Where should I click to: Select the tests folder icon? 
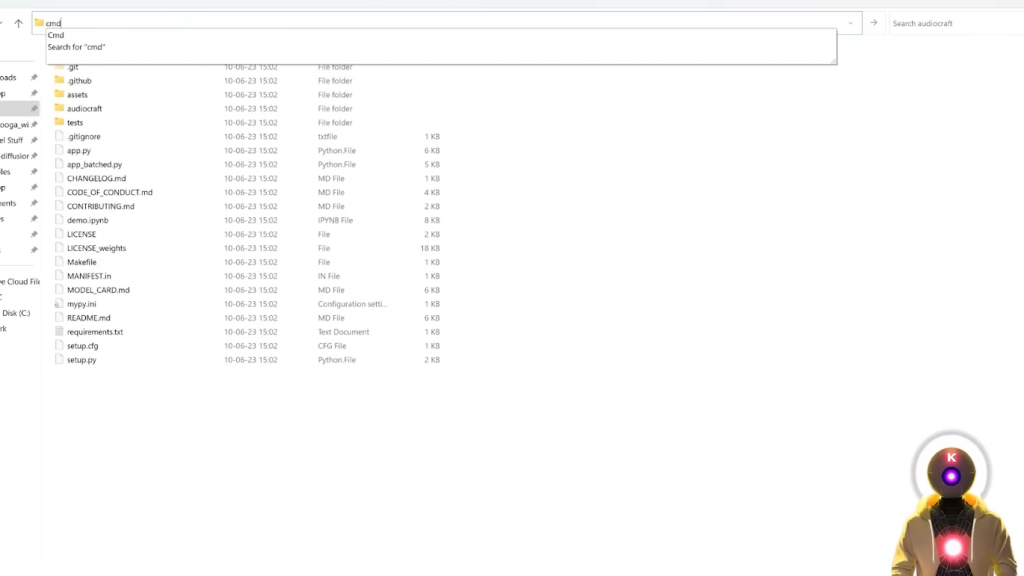pyautogui.click(x=59, y=122)
